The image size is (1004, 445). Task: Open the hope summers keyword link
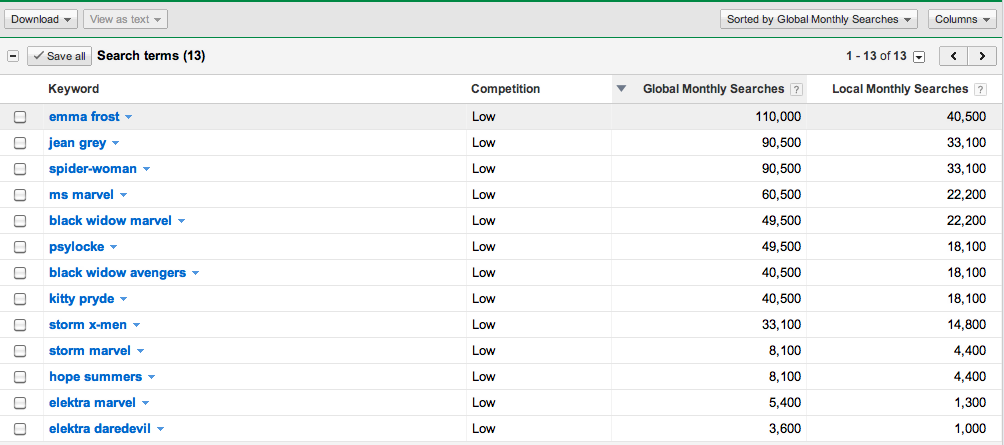(x=95, y=376)
